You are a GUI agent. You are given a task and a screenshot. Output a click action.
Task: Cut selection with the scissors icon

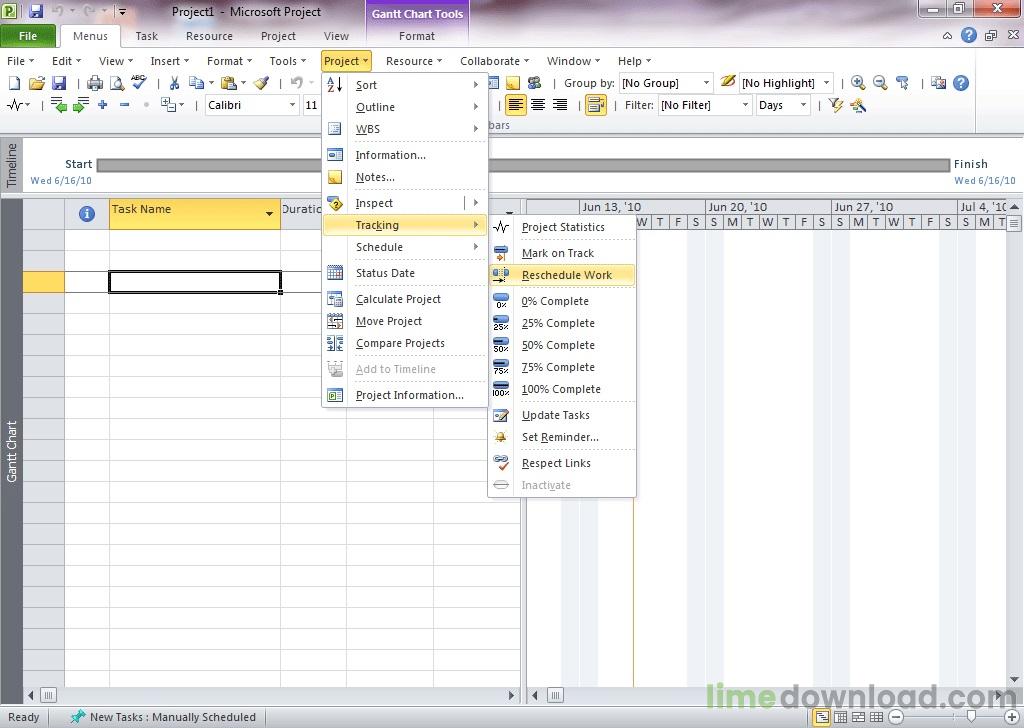(x=174, y=83)
